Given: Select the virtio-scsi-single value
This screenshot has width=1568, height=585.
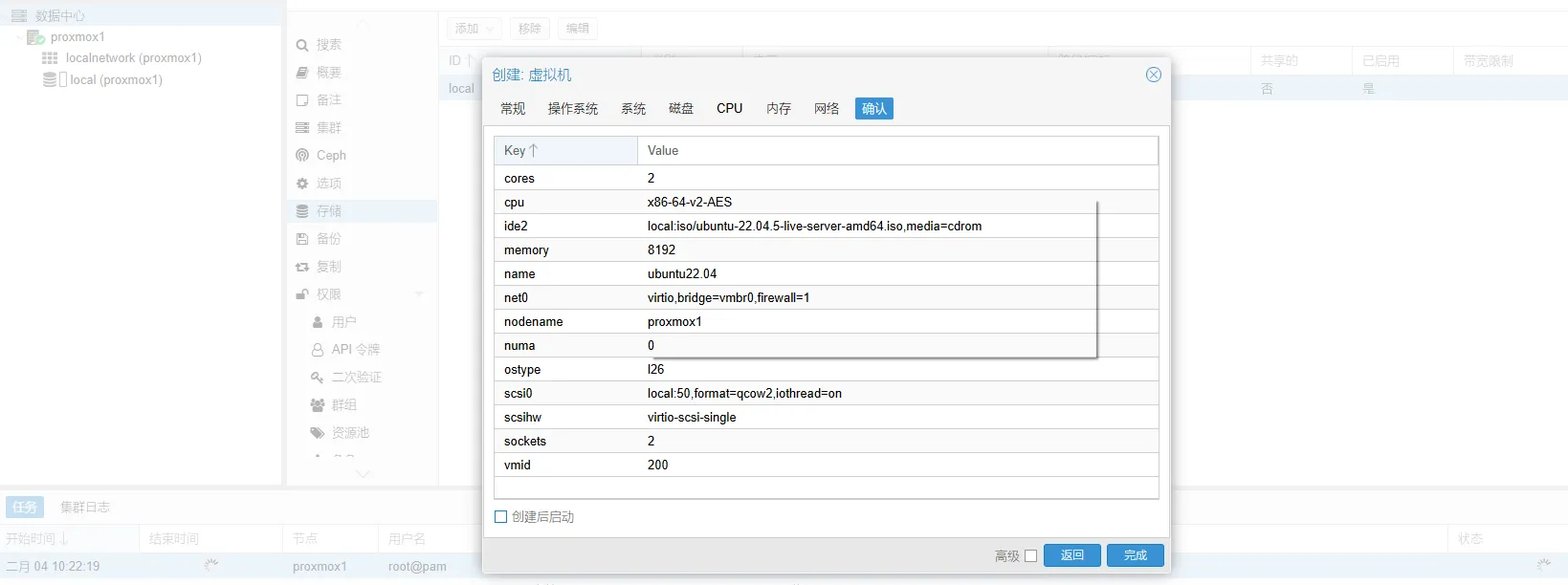Looking at the screenshot, I should coord(692,418).
